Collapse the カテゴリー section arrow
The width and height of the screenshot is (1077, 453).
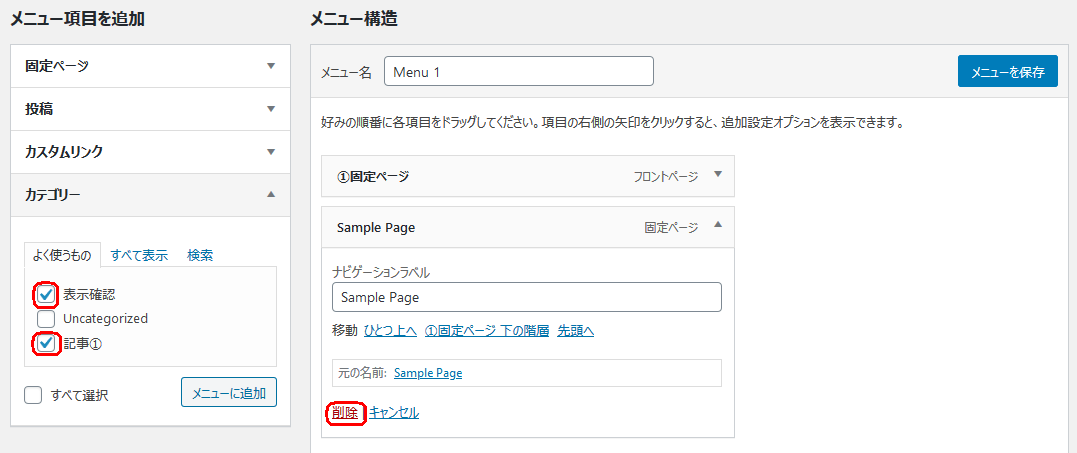(271, 194)
